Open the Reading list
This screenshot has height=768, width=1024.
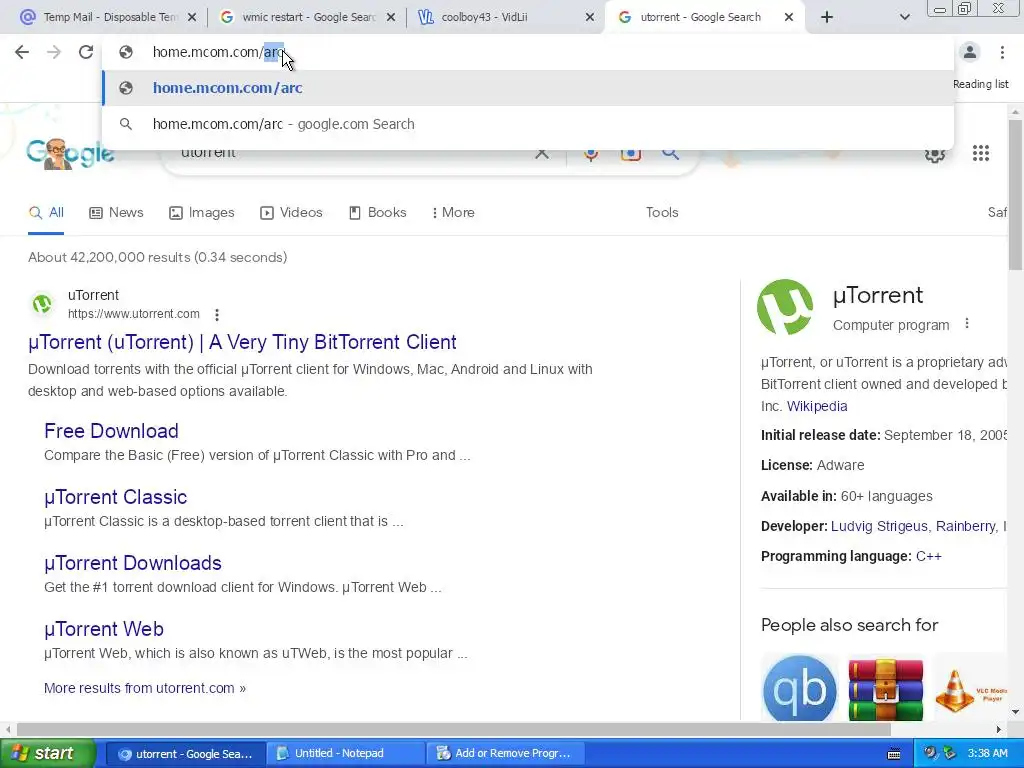click(980, 84)
